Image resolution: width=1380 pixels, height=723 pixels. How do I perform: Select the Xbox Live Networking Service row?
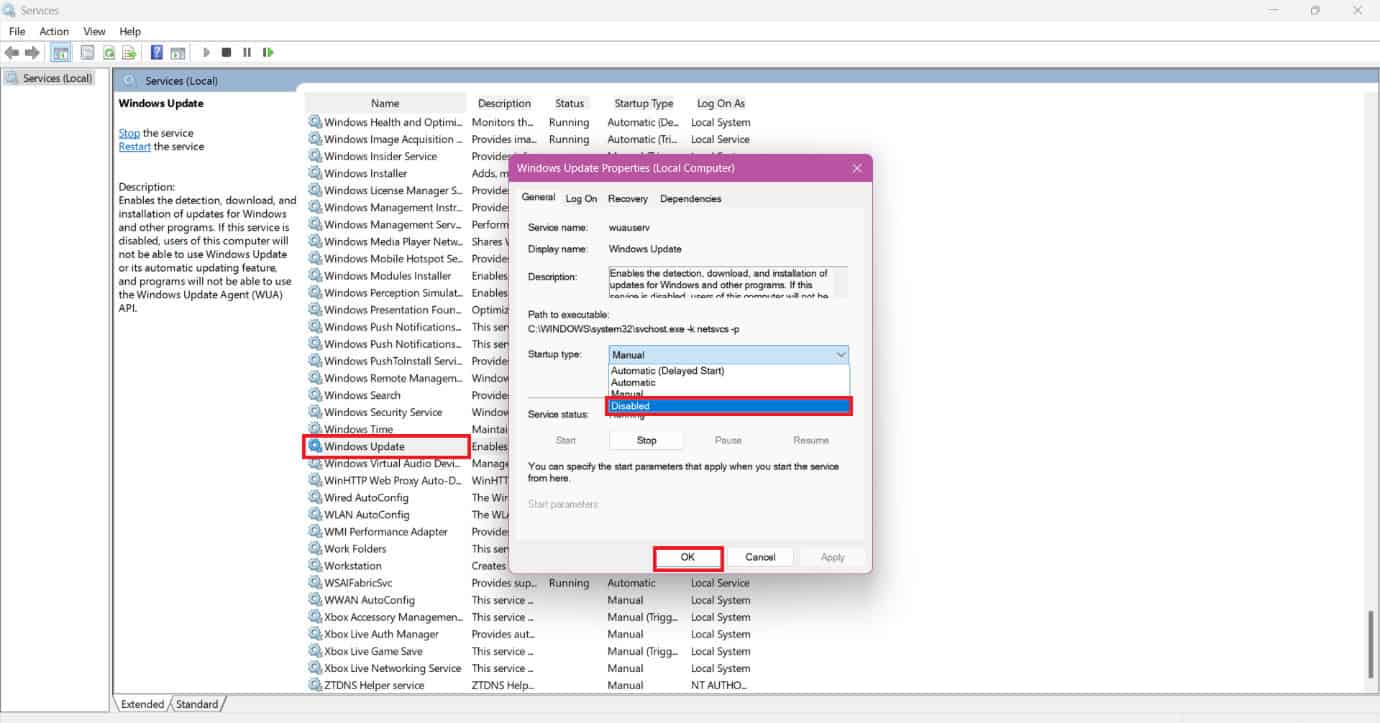tap(385, 668)
